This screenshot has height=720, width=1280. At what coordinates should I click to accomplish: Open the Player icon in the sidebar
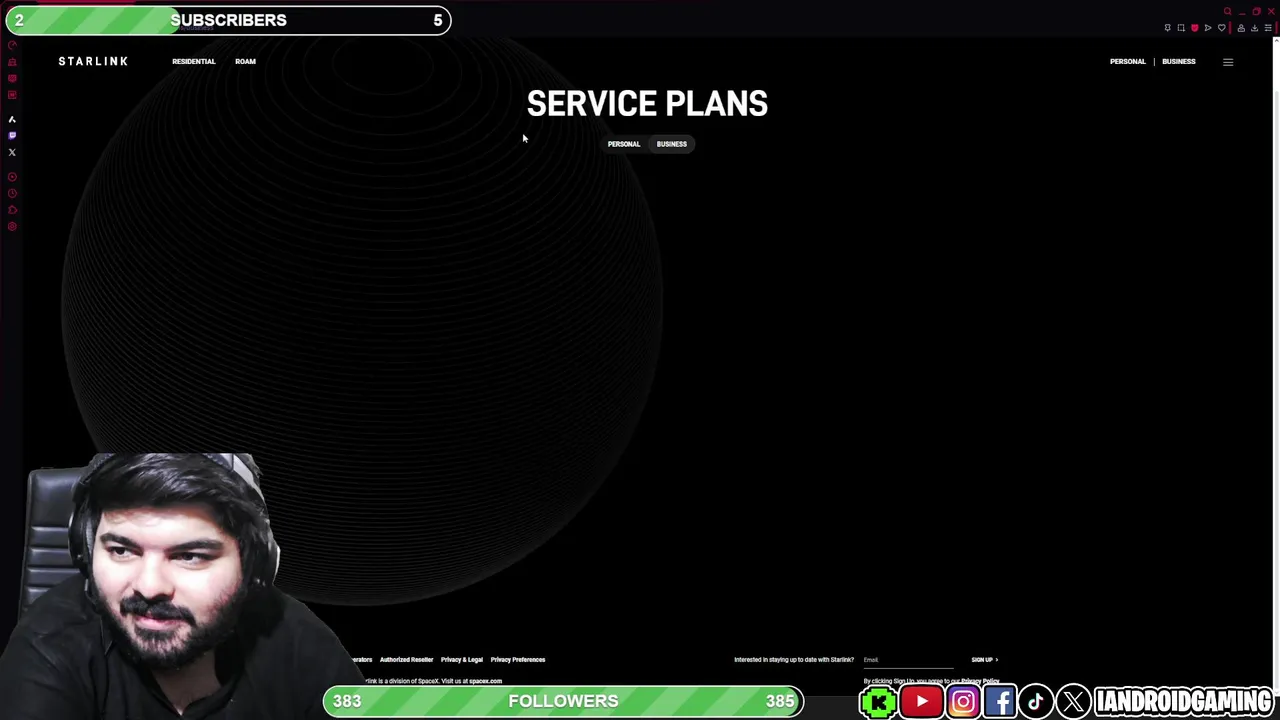coord(12,176)
